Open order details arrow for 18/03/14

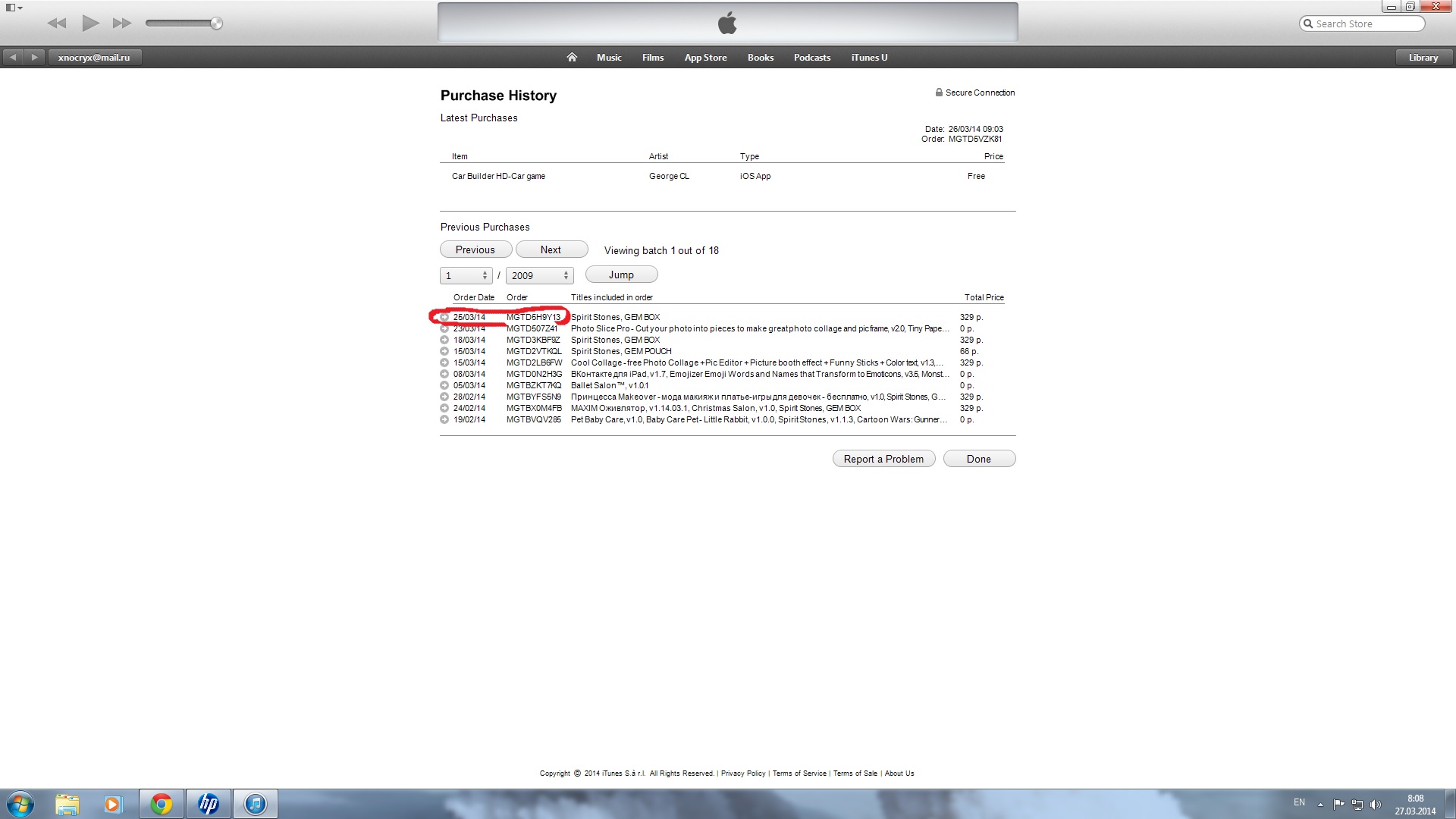click(x=444, y=340)
